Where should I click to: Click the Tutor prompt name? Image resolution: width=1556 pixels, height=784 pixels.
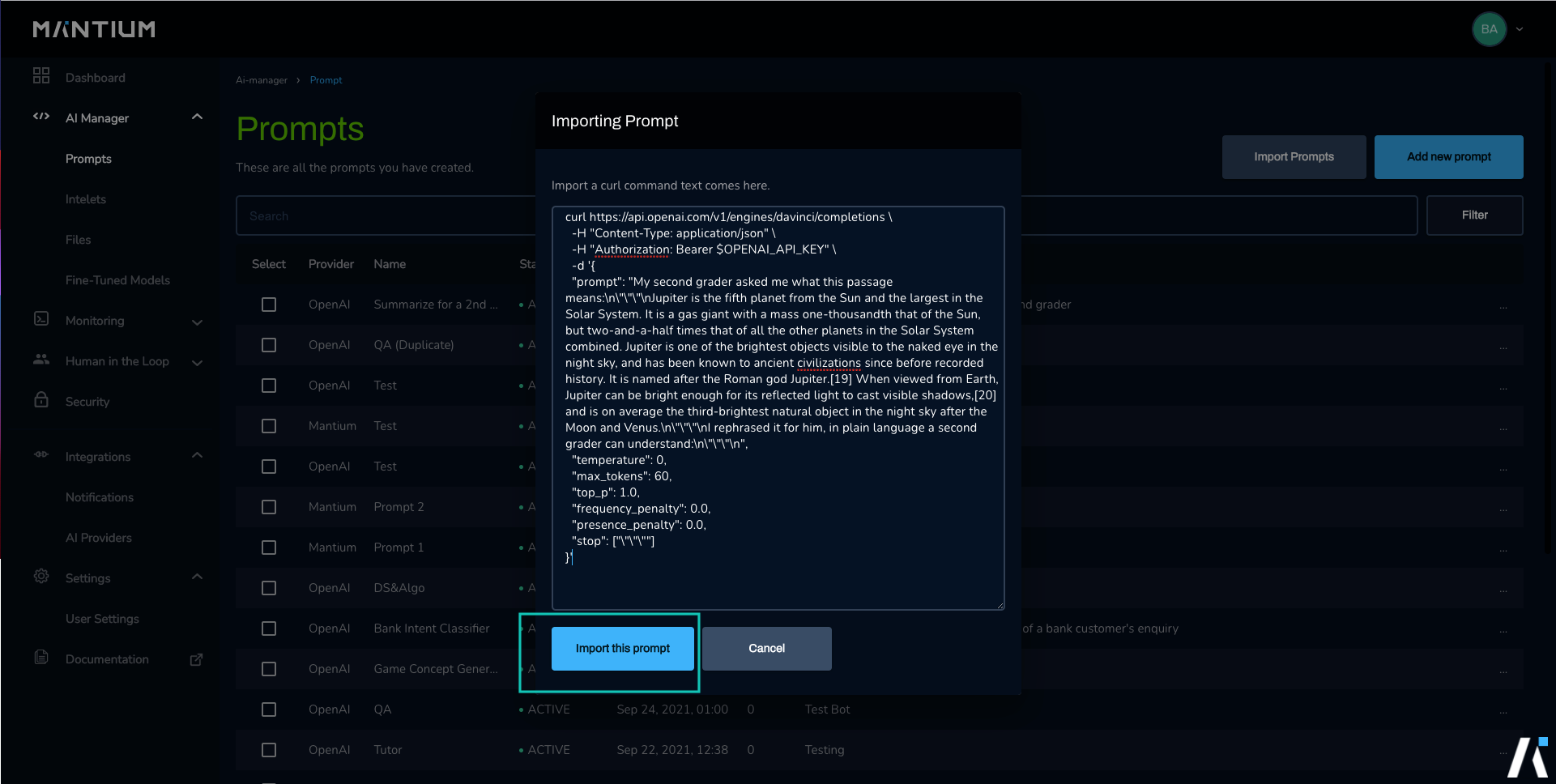pos(388,750)
